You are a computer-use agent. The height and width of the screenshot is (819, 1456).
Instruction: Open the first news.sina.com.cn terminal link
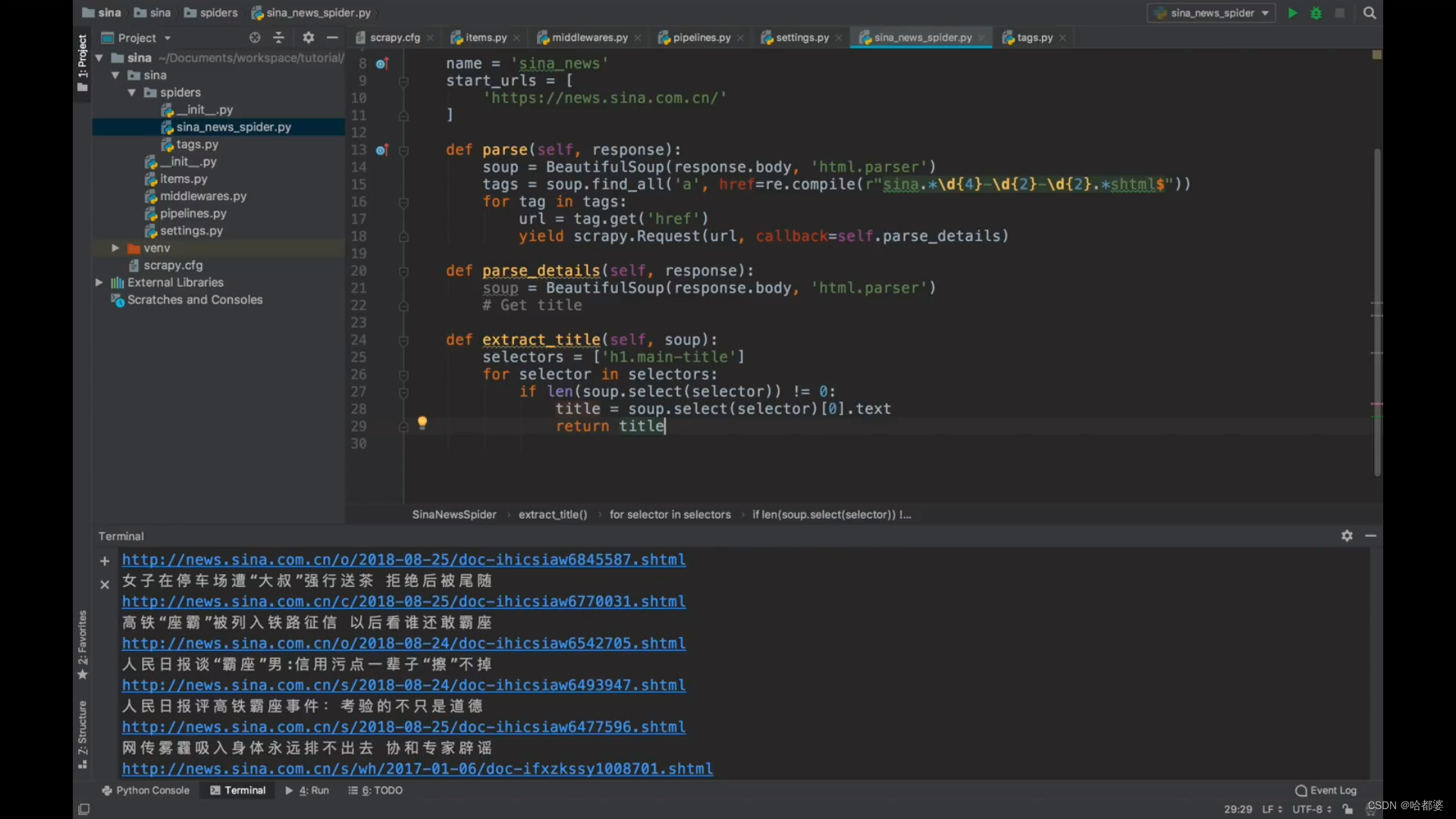403,560
